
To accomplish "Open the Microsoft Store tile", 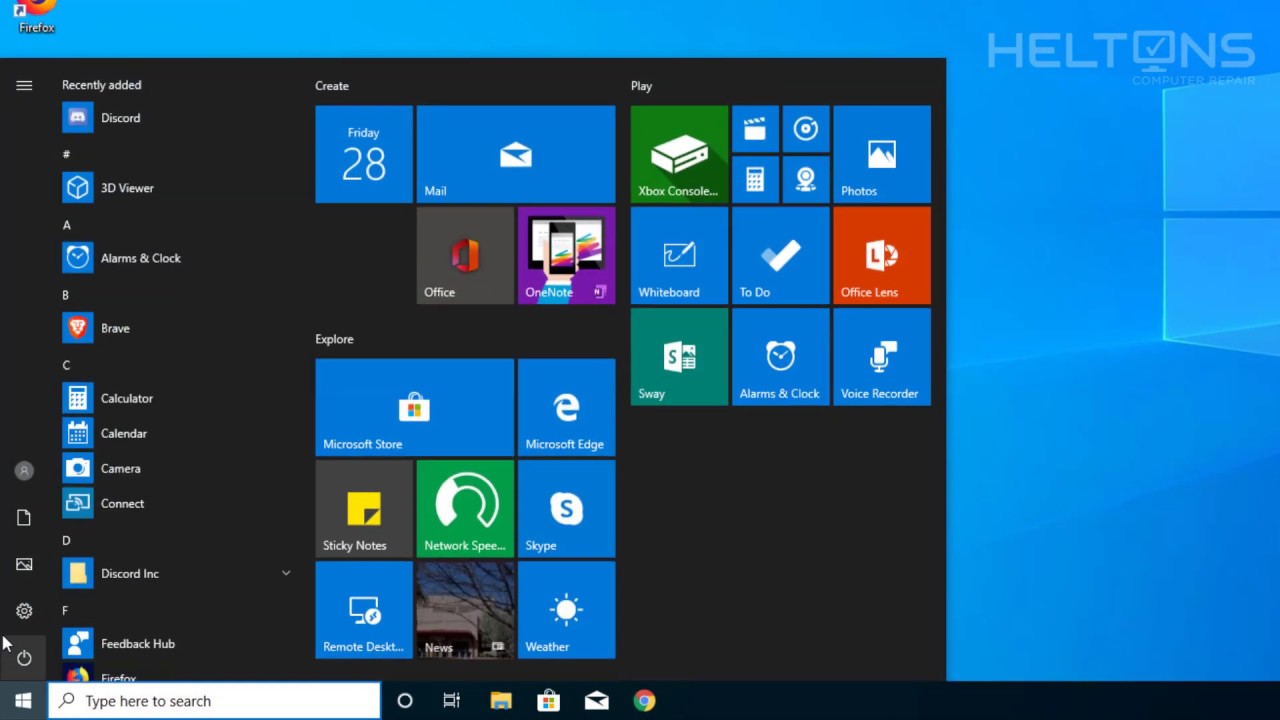I will pyautogui.click(x=414, y=407).
